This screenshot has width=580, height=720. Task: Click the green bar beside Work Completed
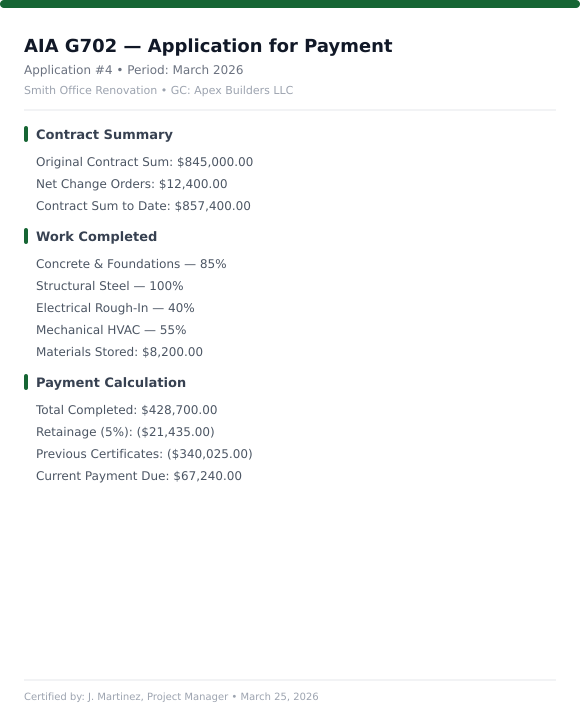tap(26, 236)
